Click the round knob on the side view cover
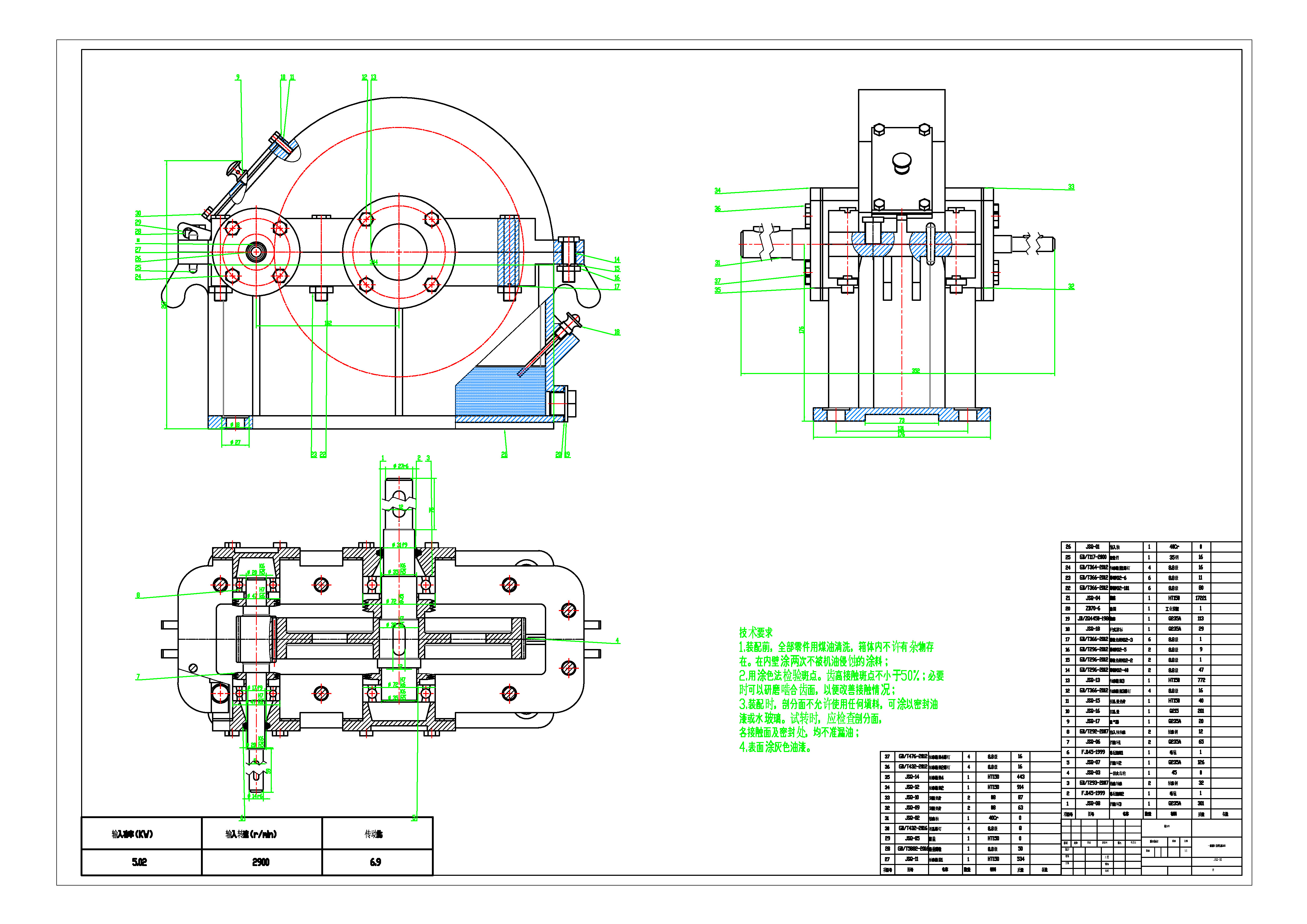 pyautogui.click(x=902, y=162)
